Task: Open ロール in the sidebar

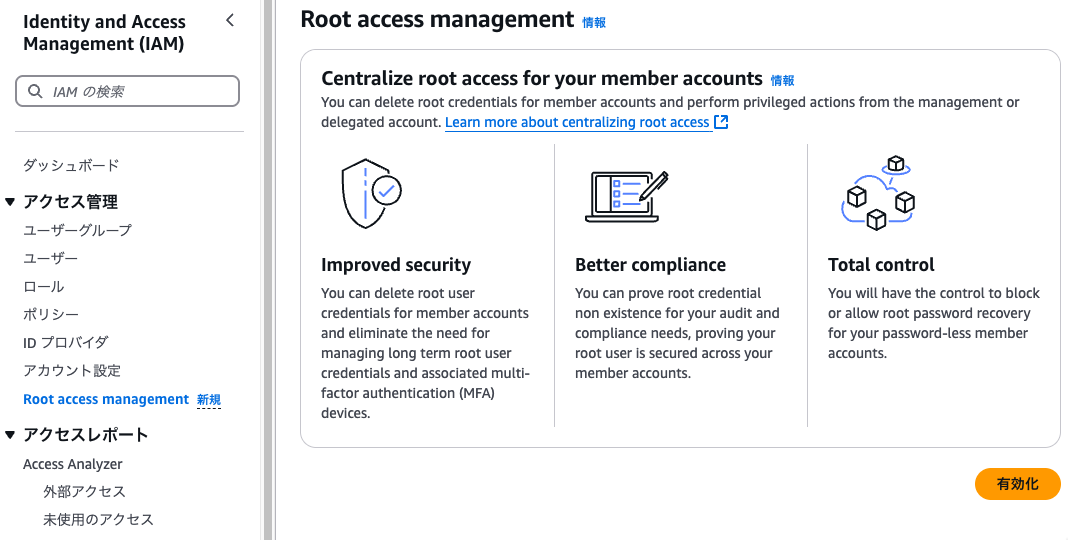Action: pyautogui.click(x=44, y=287)
